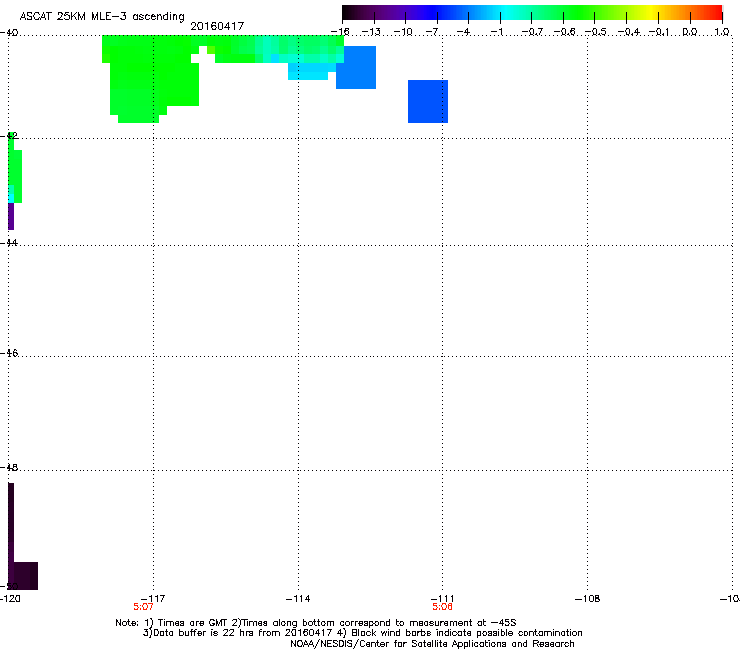
Task: Click the NOAA/NESDIS credit line
Action: (x=432, y=644)
